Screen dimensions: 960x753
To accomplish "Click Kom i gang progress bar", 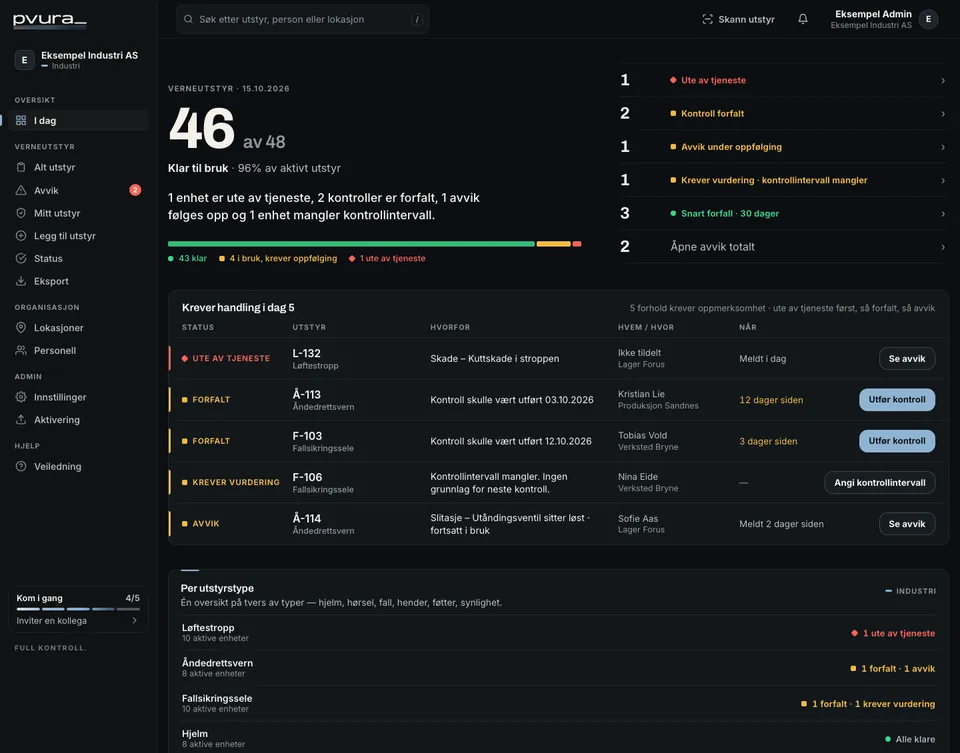I will tap(78, 609).
